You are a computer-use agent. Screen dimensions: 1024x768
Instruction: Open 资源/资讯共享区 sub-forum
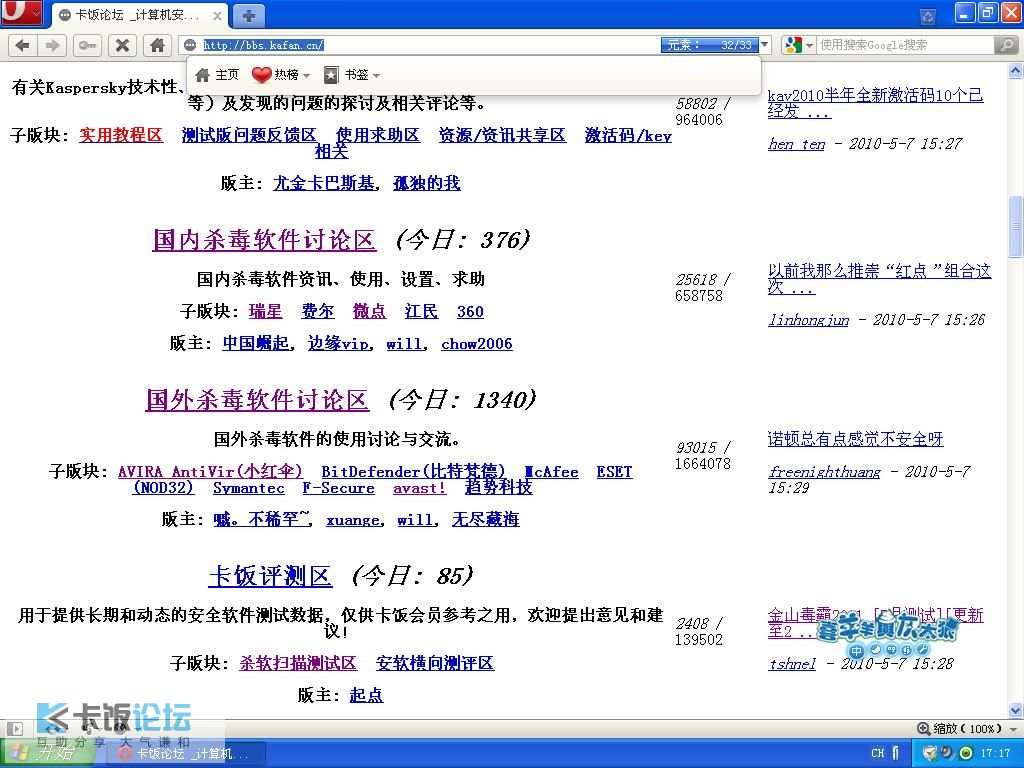pos(502,135)
